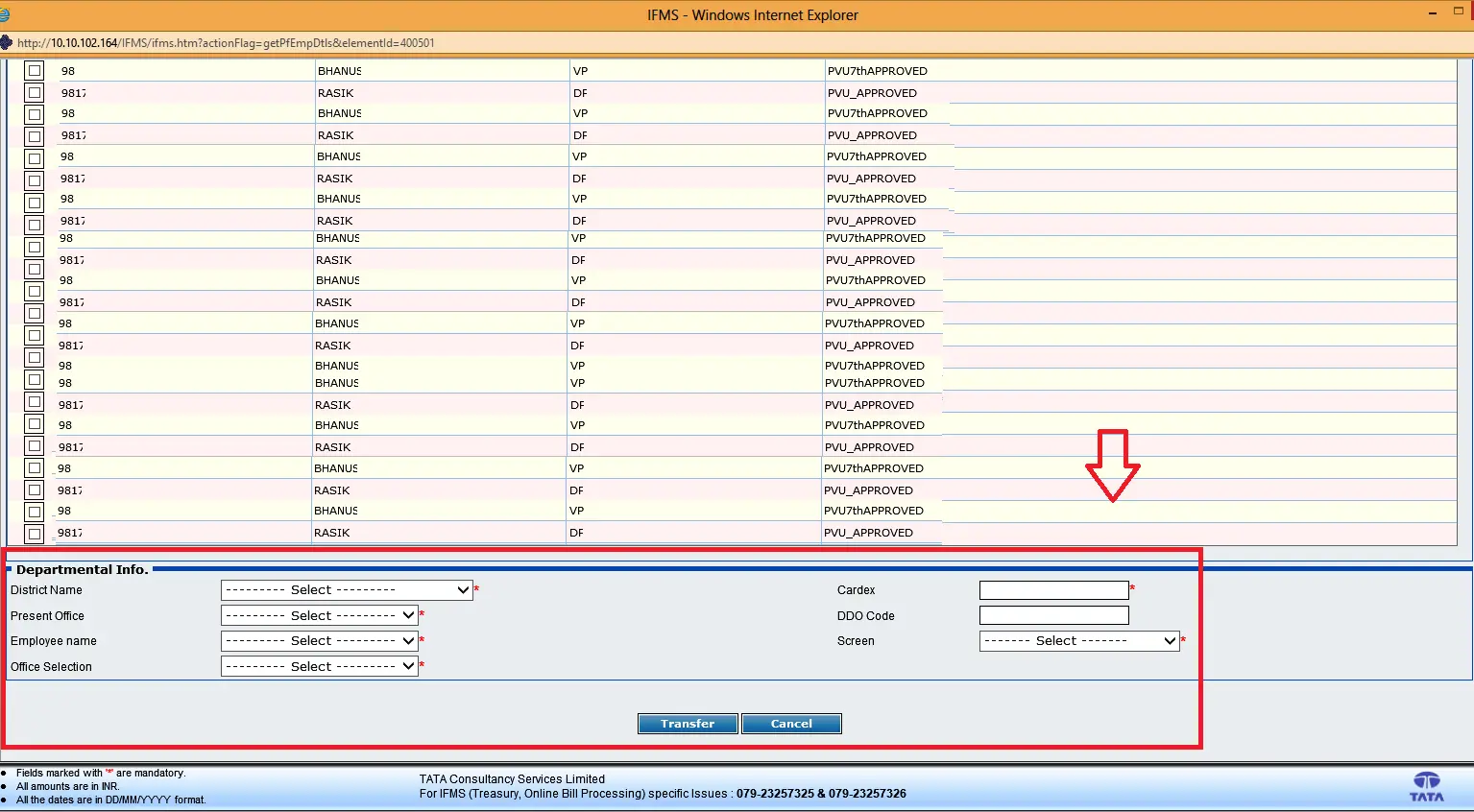Open the Office Selection dropdown

320,666
